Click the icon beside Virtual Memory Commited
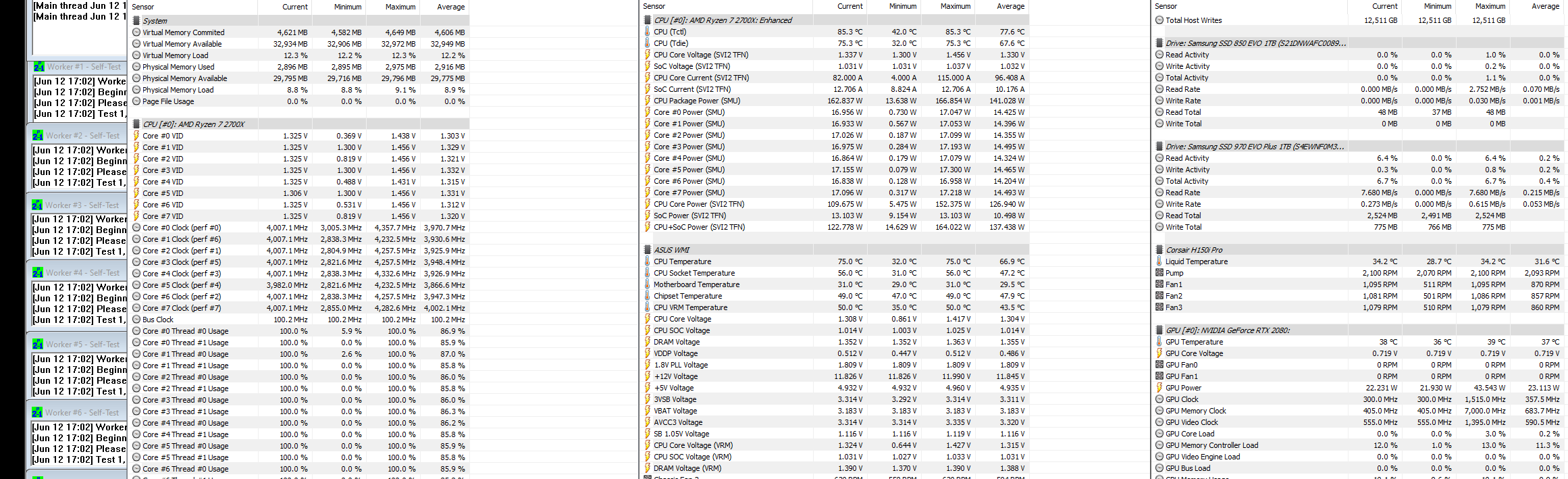The image size is (1568, 479). click(136, 32)
